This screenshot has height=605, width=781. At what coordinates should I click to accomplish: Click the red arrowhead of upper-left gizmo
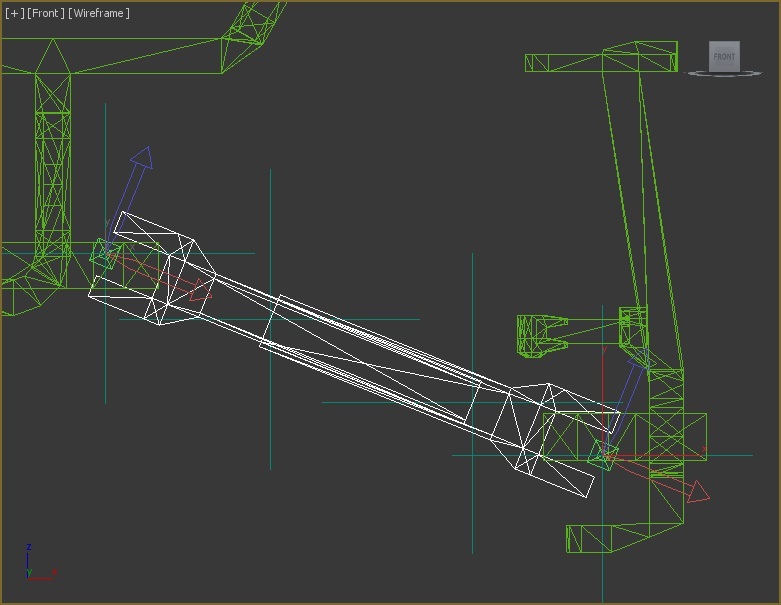(x=201, y=290)
